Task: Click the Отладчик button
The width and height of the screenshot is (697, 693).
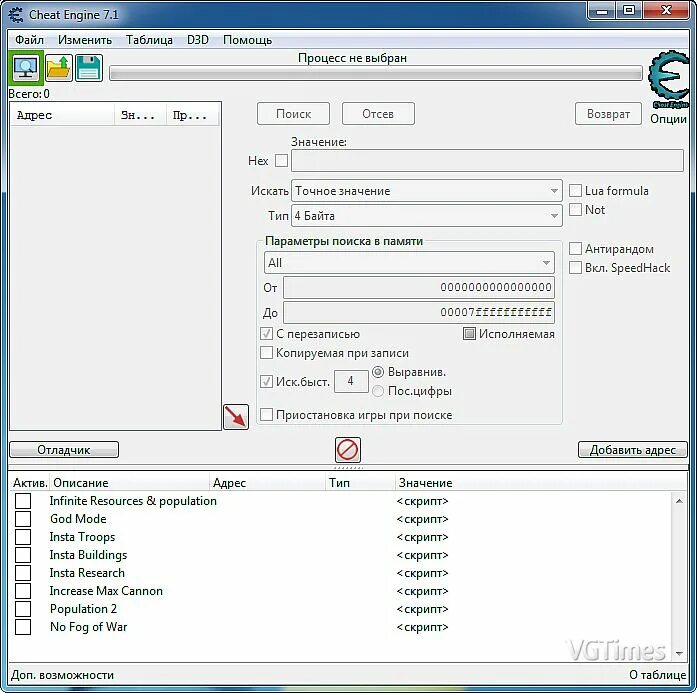Action: pyautogui.click(x=64, y=449)
